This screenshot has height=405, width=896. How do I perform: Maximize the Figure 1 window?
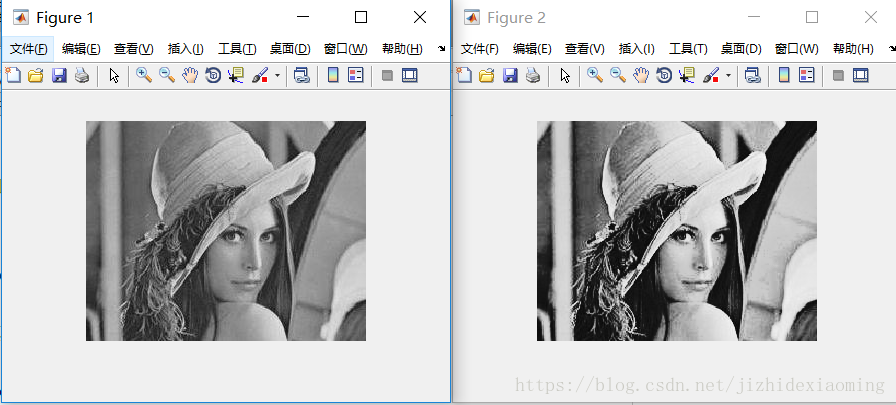click(361, 18)
